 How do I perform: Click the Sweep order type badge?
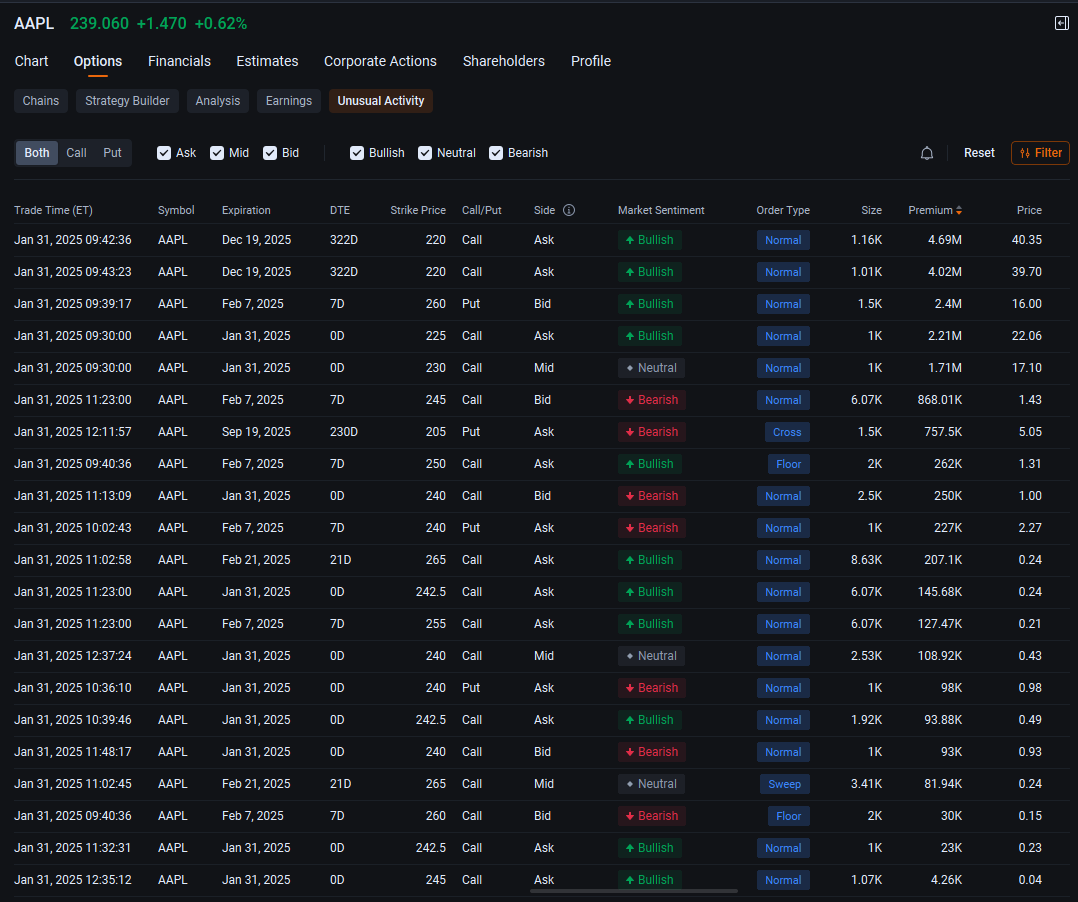pyautogui.click(x=784, y=784)
